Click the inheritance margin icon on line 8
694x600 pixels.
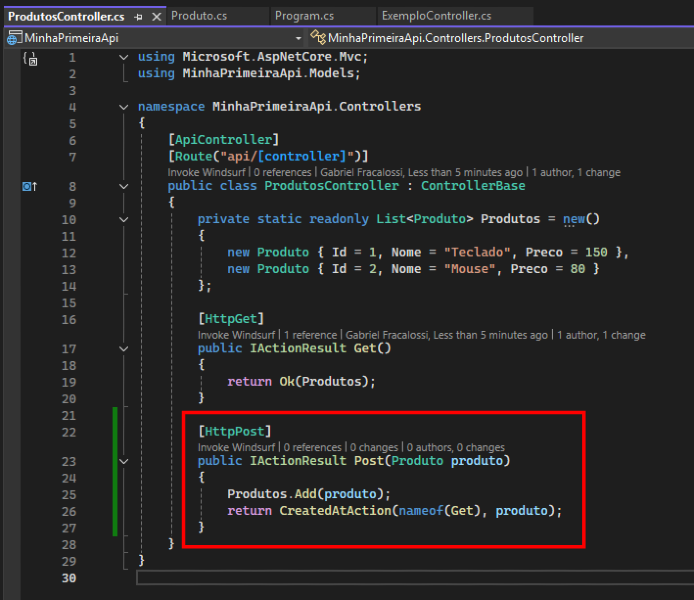pyautogui.click(x=29, y=186)
